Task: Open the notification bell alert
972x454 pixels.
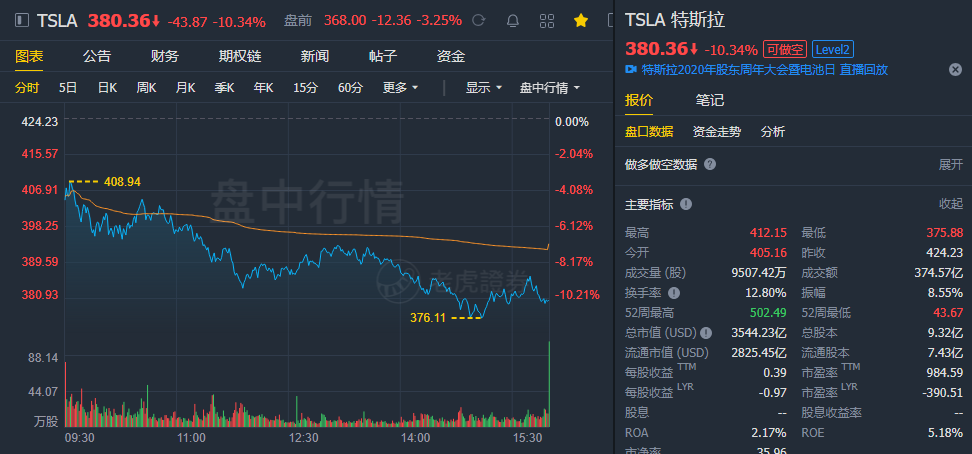Action: (x=513, y=20)
